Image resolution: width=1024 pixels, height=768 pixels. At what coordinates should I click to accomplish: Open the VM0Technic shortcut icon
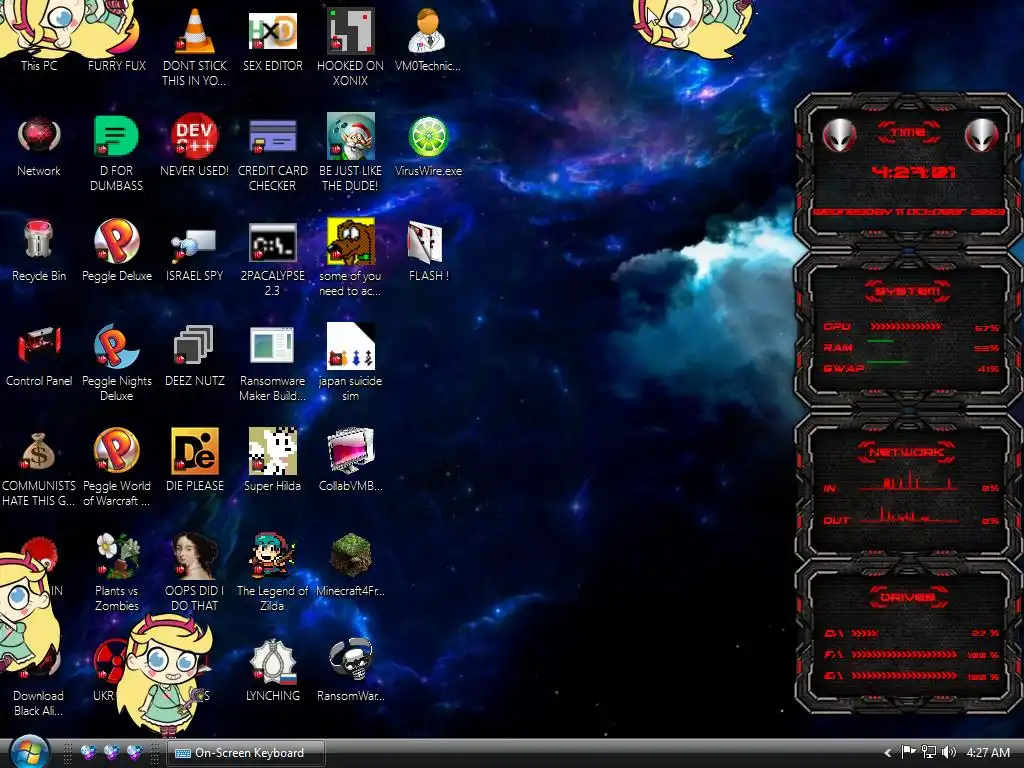coord(427,31)
